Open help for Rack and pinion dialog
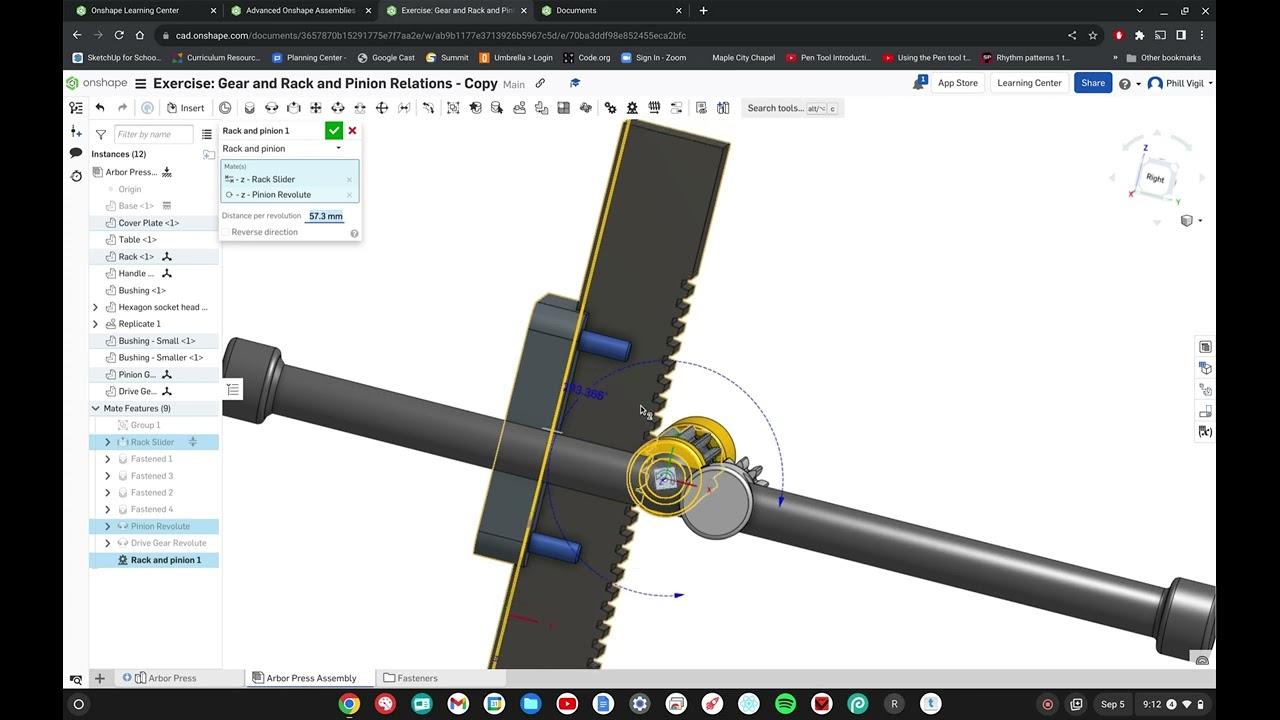The image size is (1280, 720). [354, 233]
